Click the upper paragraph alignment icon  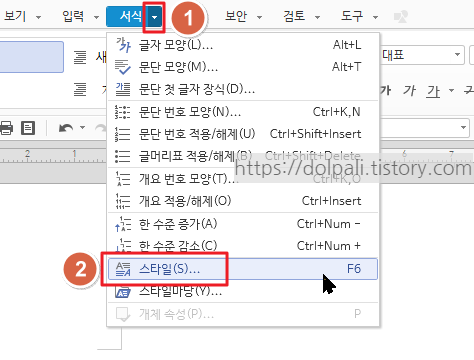click(x=80, y=57)
